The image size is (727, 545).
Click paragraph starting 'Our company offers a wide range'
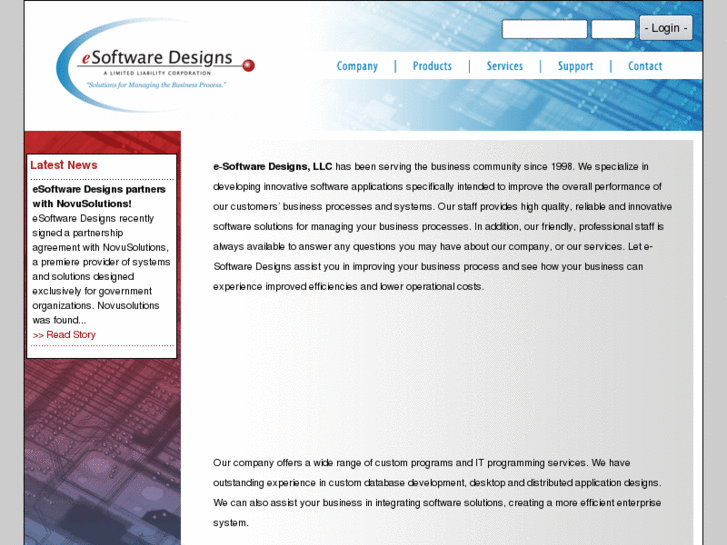tap(437, 493)
